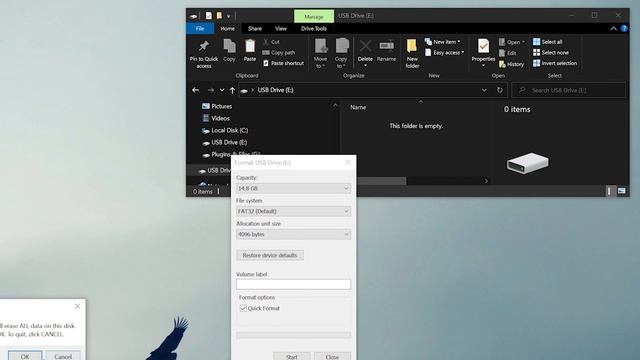
Task: Refresh the USB Drive (E:) folder
Action: point(500,90)
